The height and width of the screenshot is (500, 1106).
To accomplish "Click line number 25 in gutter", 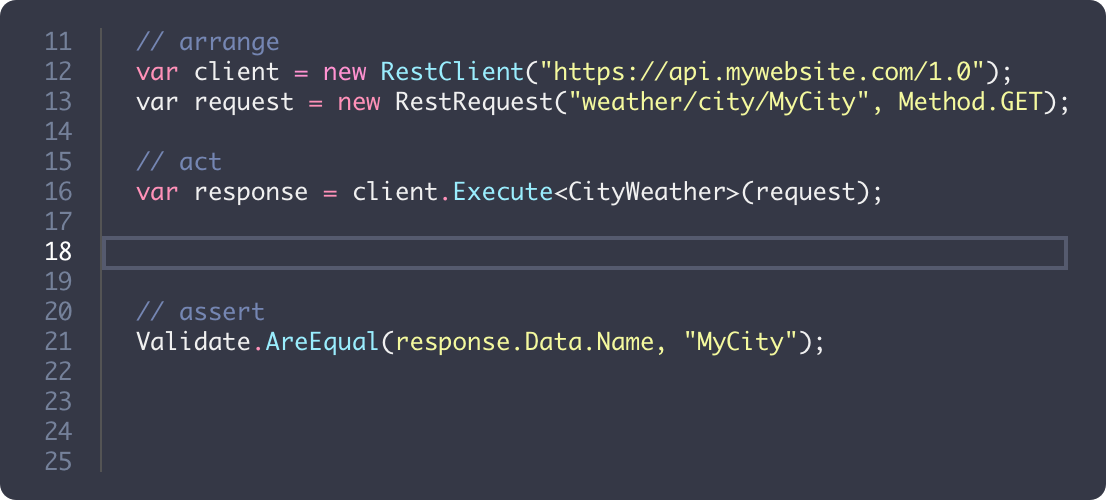I will click(x=58, y=462).
